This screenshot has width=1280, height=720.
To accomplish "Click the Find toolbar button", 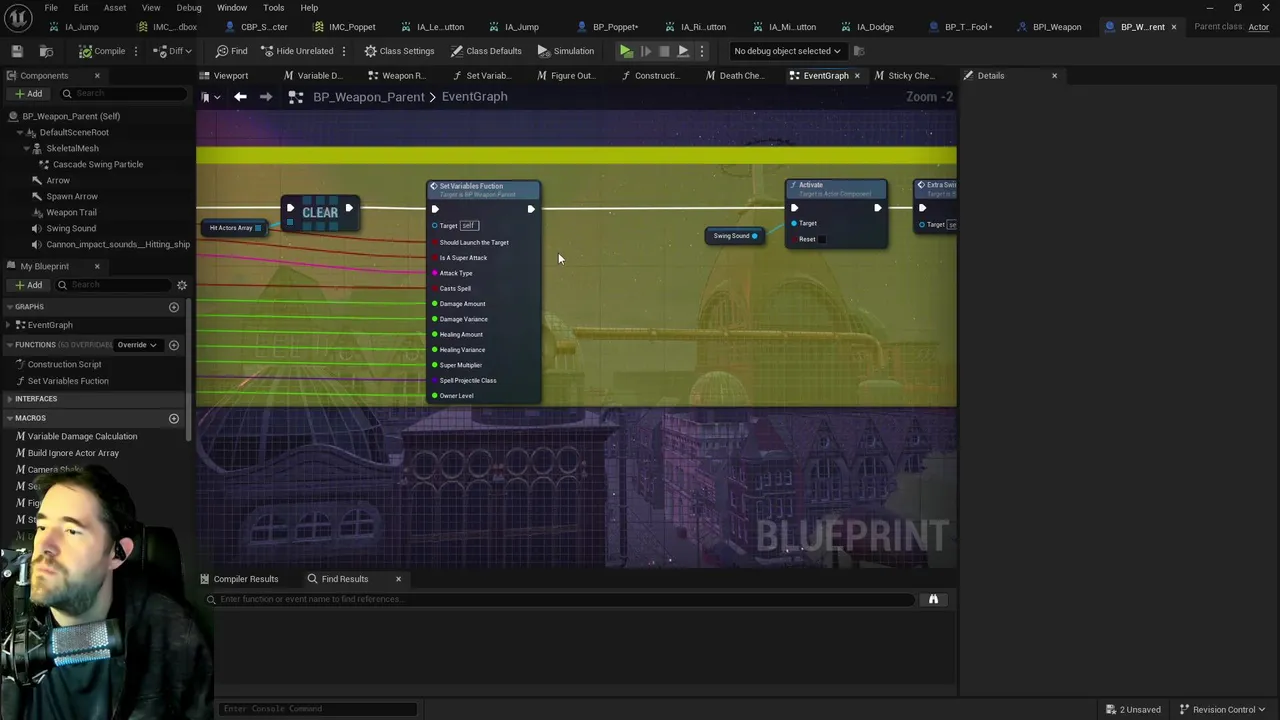I will pos(231,51).
